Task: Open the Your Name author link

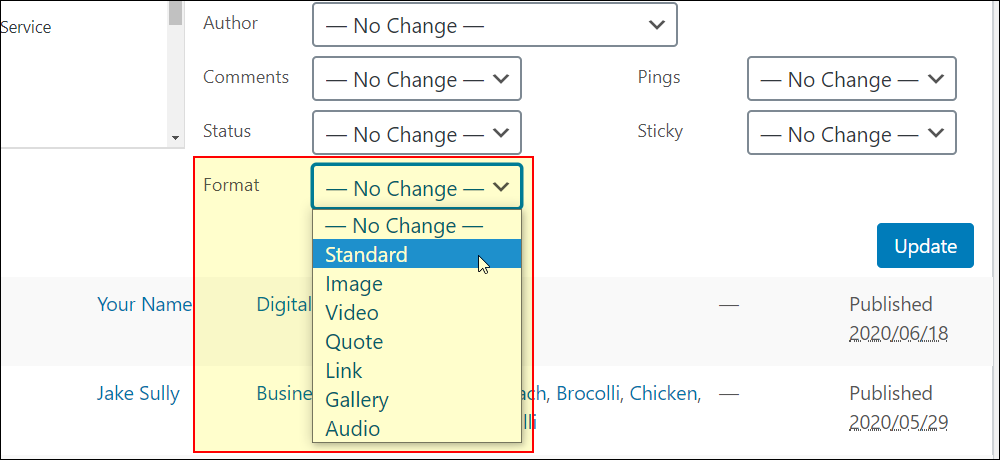Action: point(144,304)
